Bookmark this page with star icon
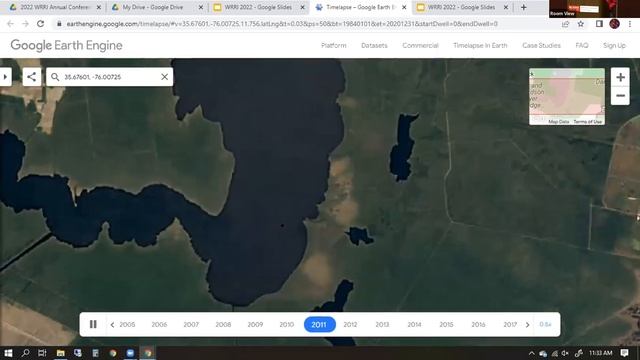This screenshot has height=360, width=640. [x=581, y=24]
